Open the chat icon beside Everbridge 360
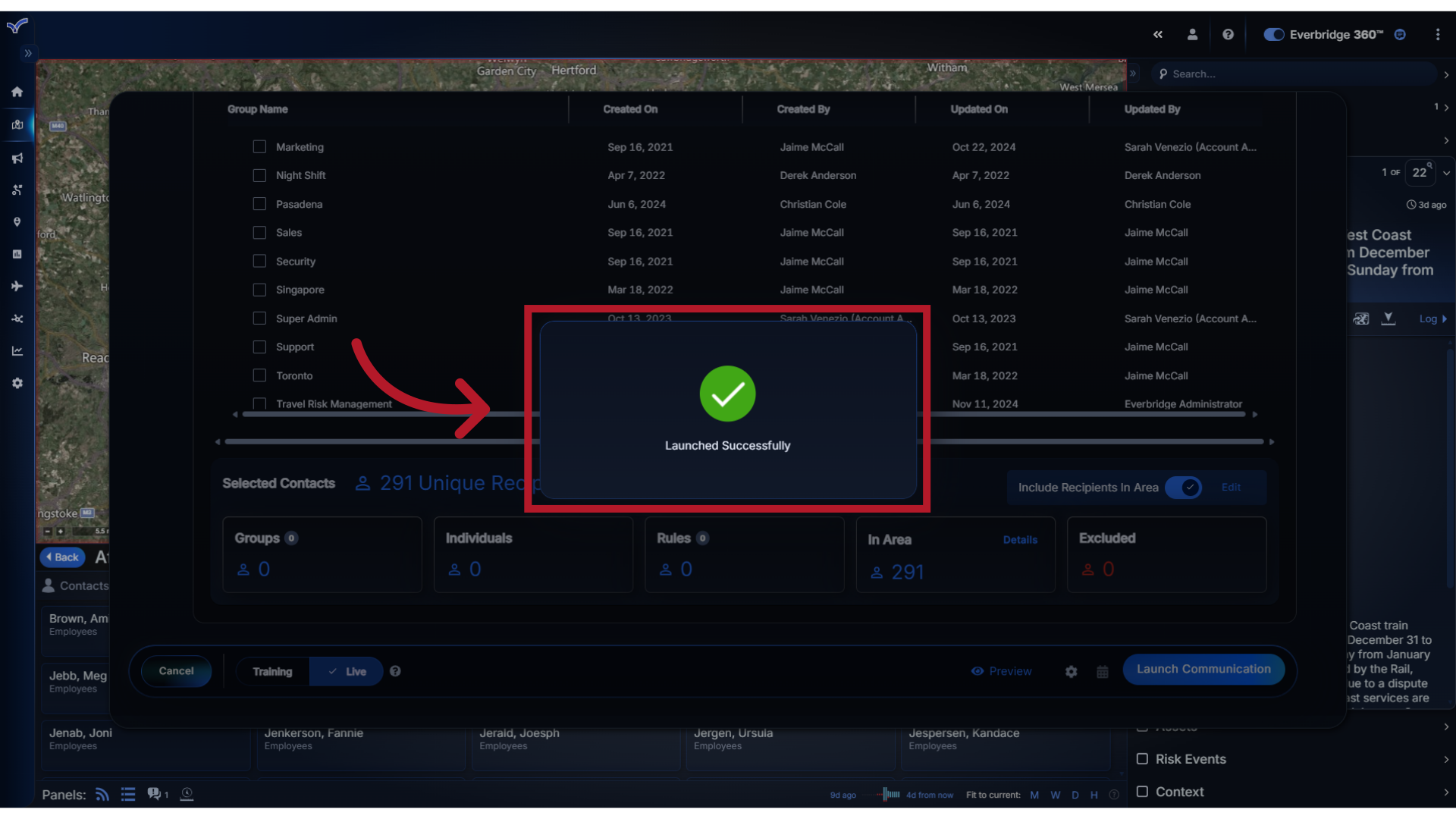The image size is (1456, 819). coord(1400,34)
